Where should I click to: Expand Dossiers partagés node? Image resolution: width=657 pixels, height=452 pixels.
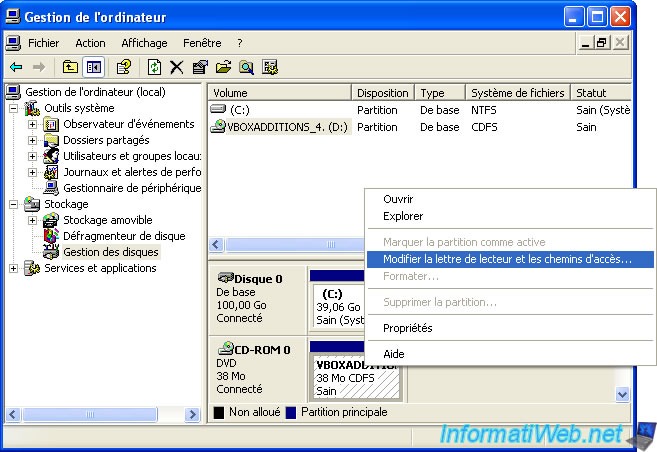(32, 140)
